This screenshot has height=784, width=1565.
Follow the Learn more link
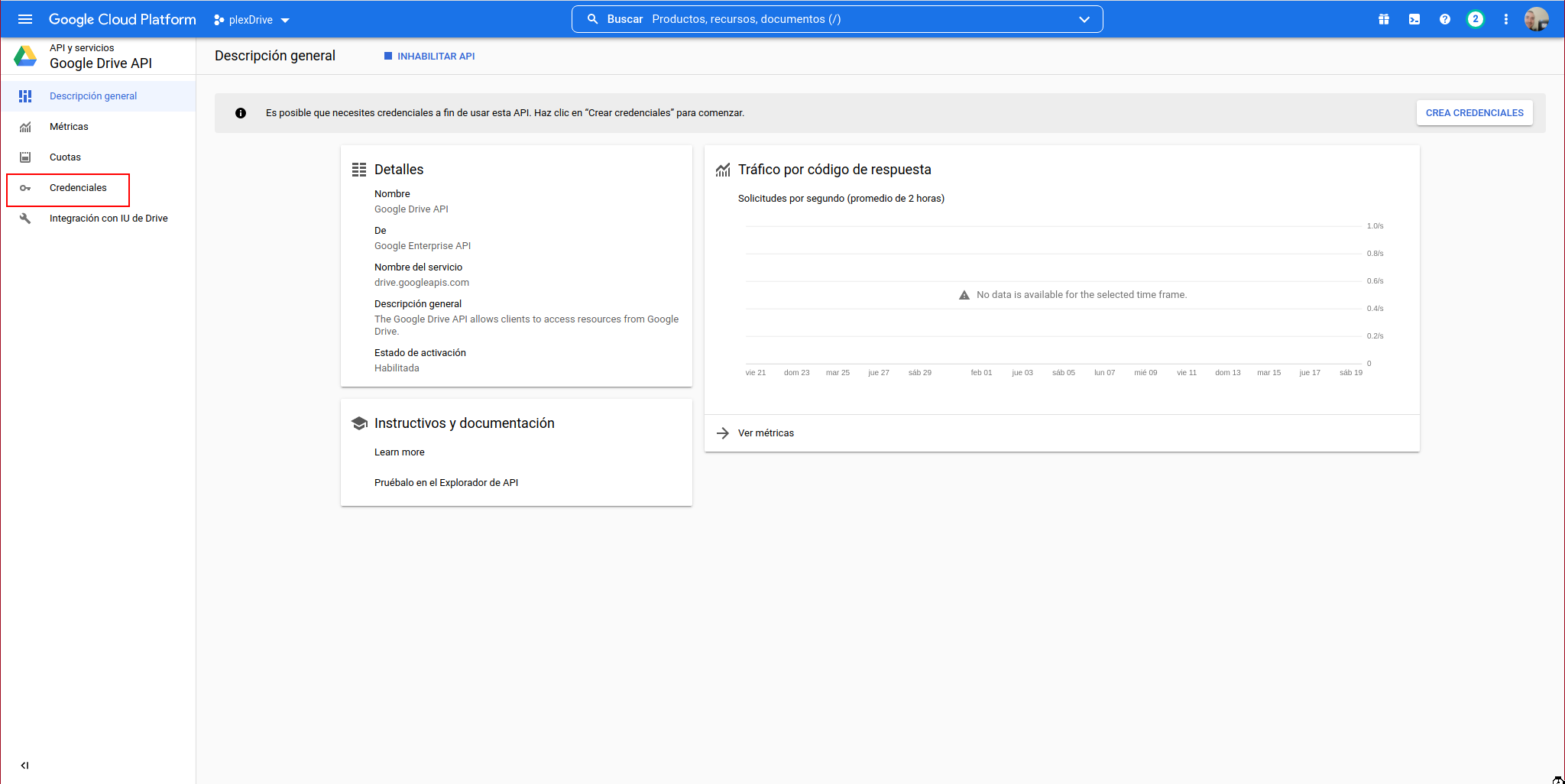pos(399,452)
